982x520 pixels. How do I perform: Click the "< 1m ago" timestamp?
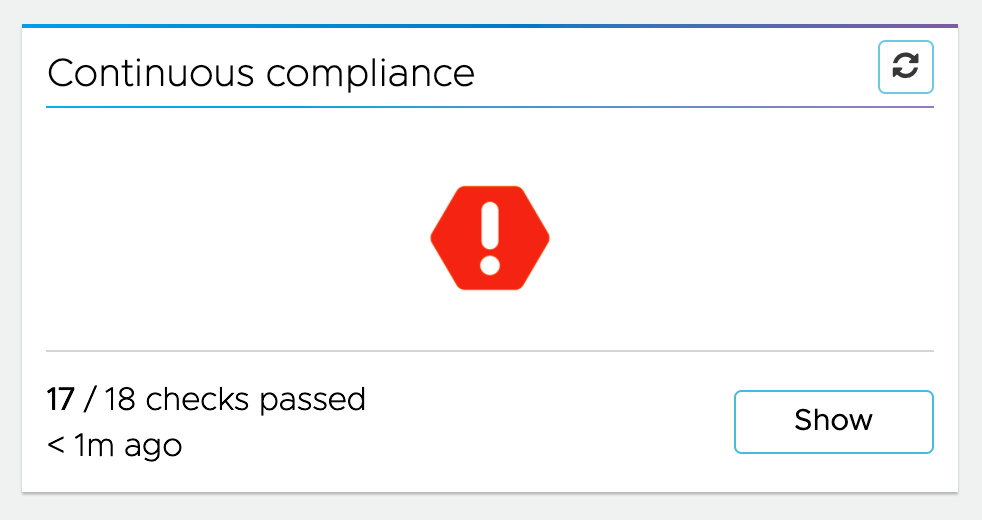(114, 444)
